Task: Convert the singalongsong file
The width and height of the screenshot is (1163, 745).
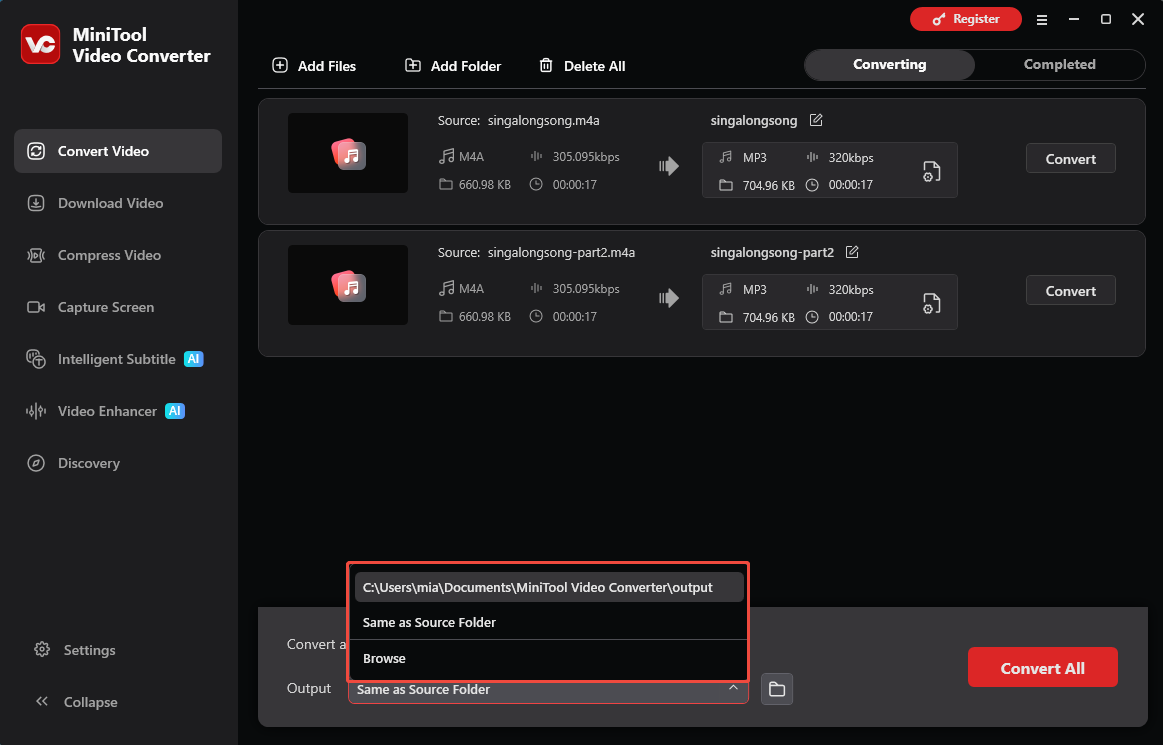Action: 1070,159
